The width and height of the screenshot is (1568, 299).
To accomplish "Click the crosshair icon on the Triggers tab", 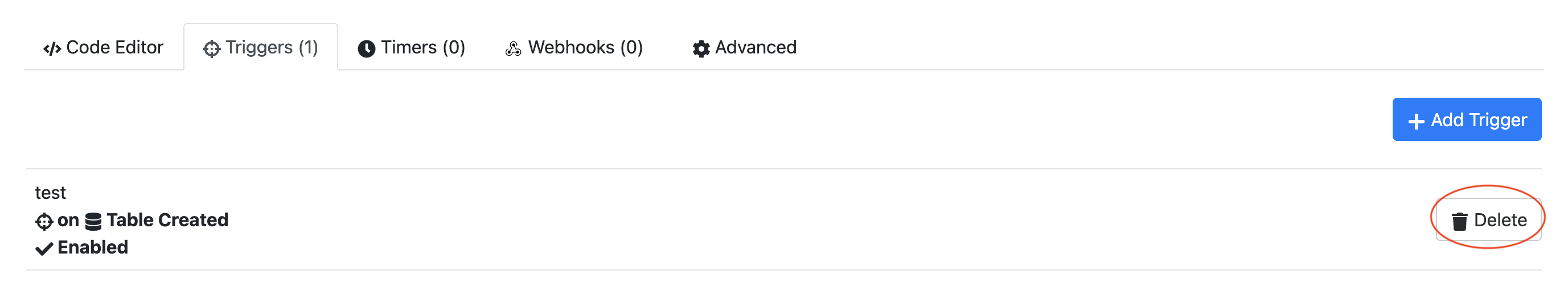I will pyautogui.click(x=211, y=49).
